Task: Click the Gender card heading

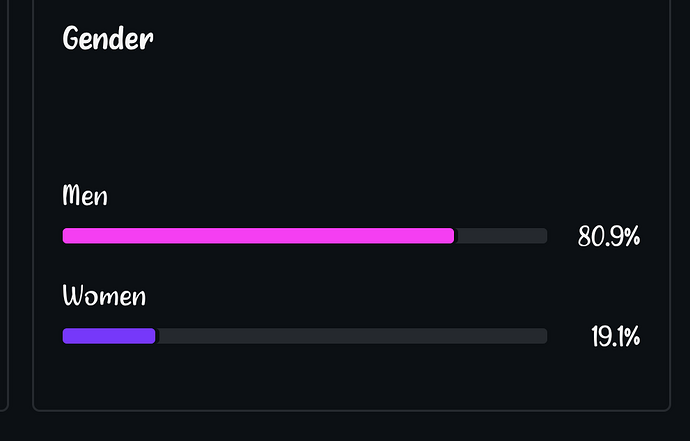Action: point(107,39)
